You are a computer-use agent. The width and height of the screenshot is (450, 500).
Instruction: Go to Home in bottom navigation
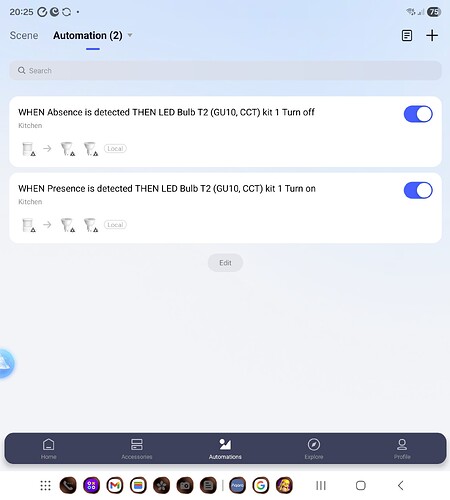point(49,449)
